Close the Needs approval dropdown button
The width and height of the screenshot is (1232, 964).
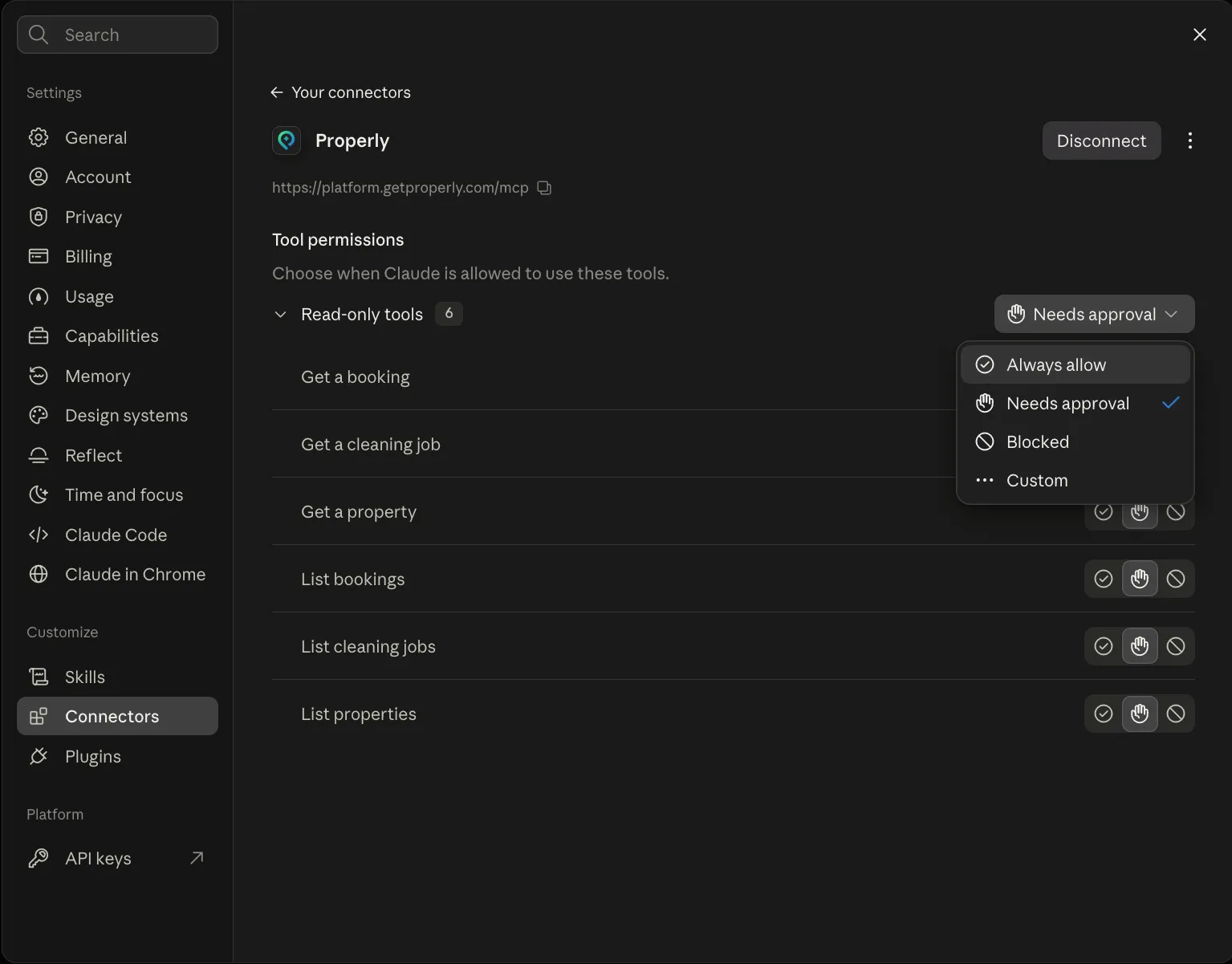(x=1094, y=314)
